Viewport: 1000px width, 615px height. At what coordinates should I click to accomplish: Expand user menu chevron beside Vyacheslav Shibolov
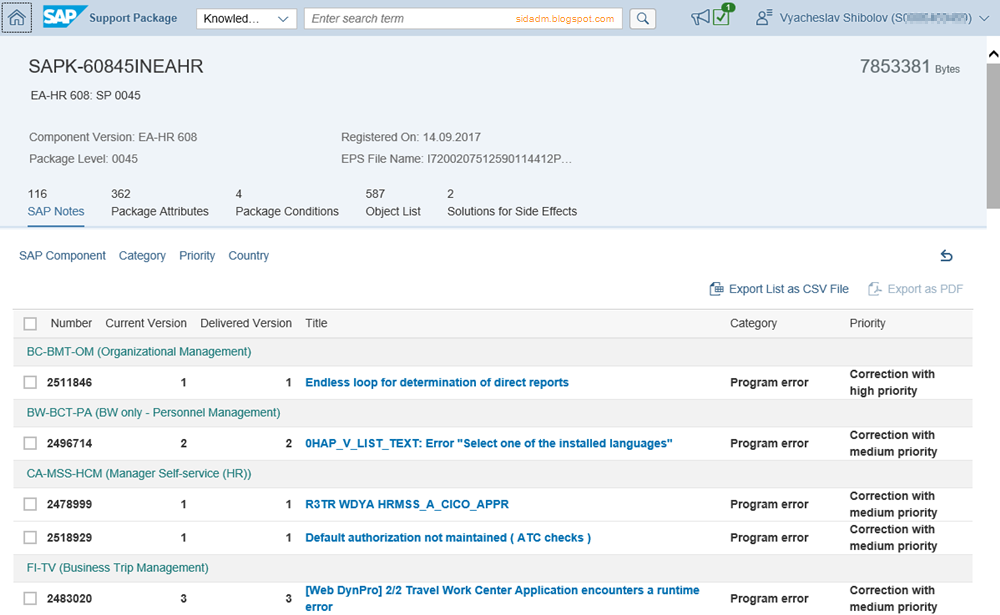pyautogui.click(x=984, y=19)
